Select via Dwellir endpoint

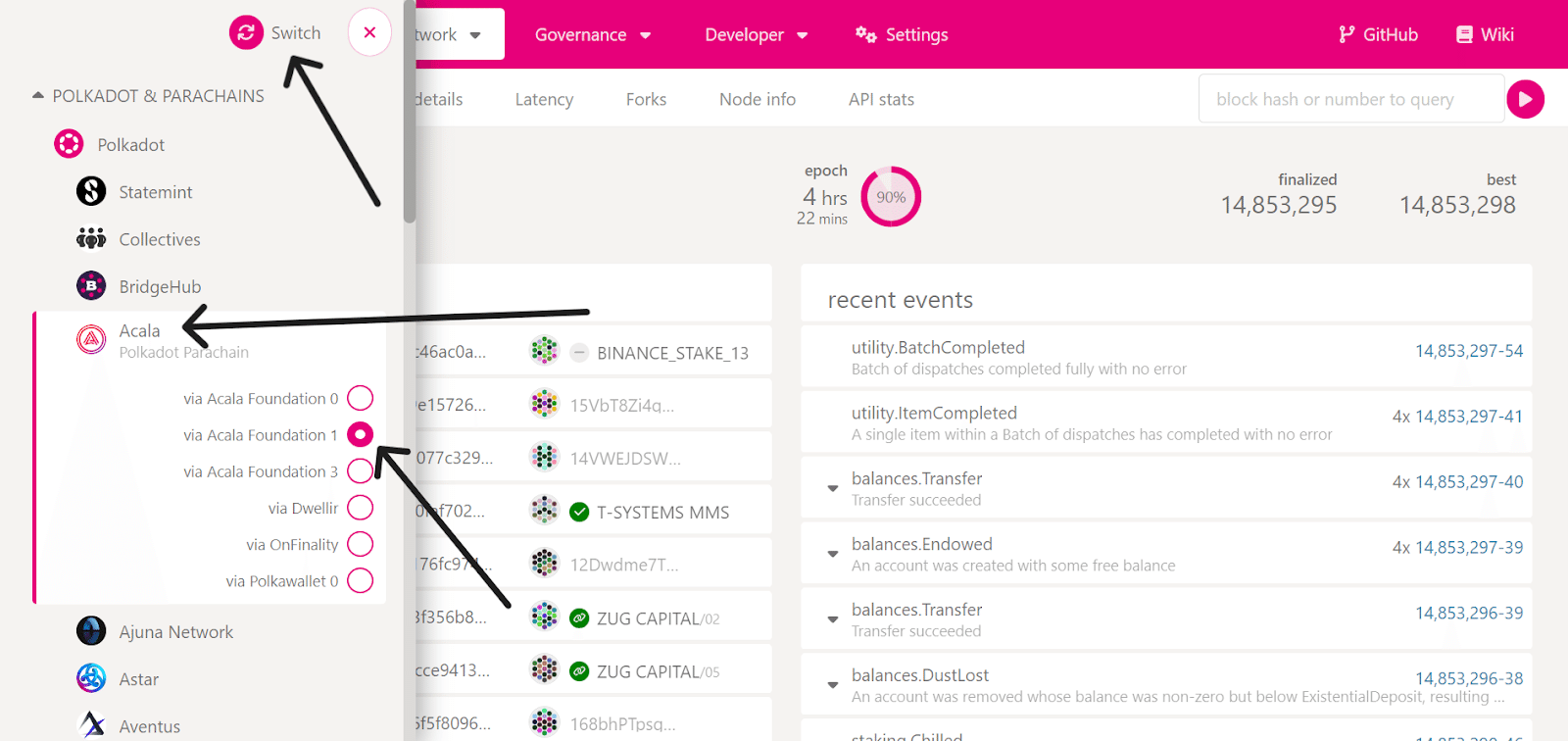tap(360, 508)
